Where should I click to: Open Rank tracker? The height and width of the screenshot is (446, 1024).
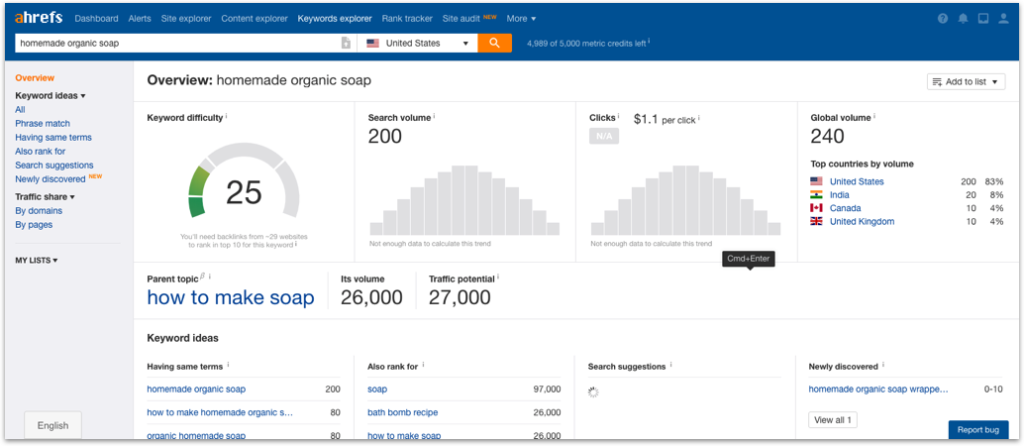407,18
